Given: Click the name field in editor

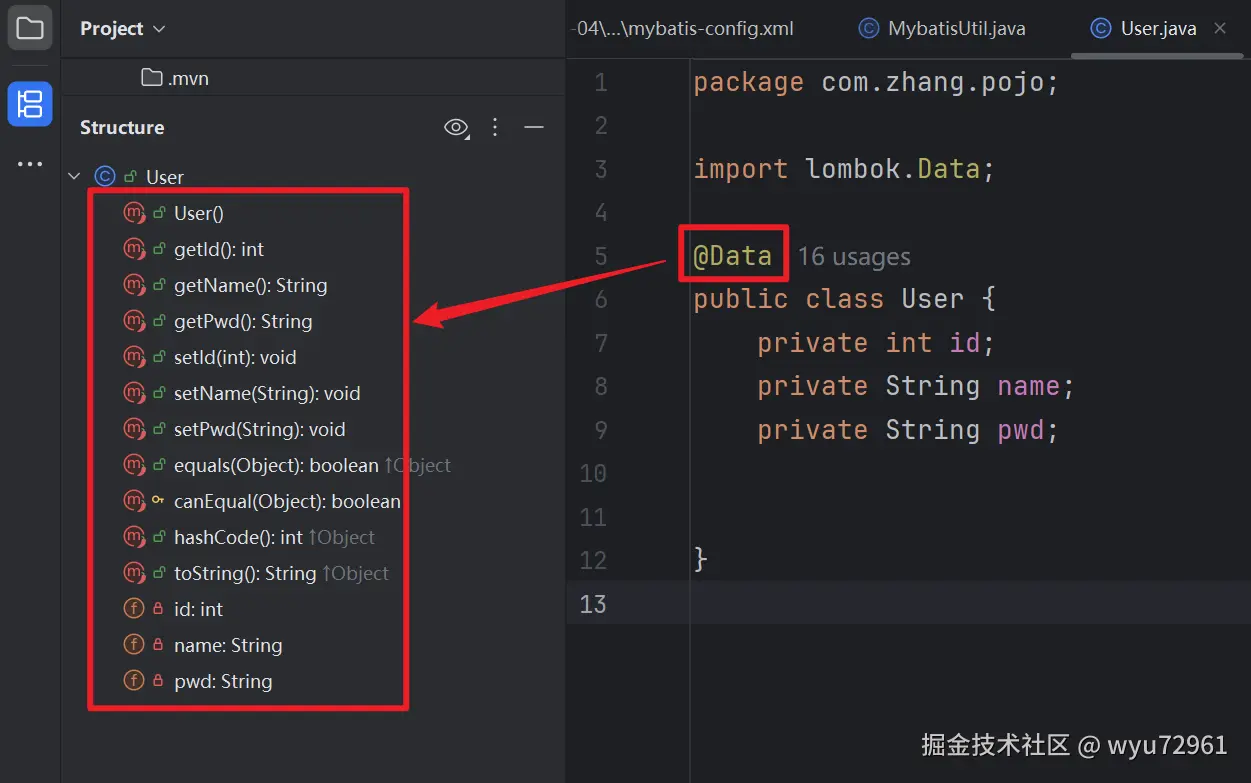Looking at the screenshot, I should pos(1029,386).
